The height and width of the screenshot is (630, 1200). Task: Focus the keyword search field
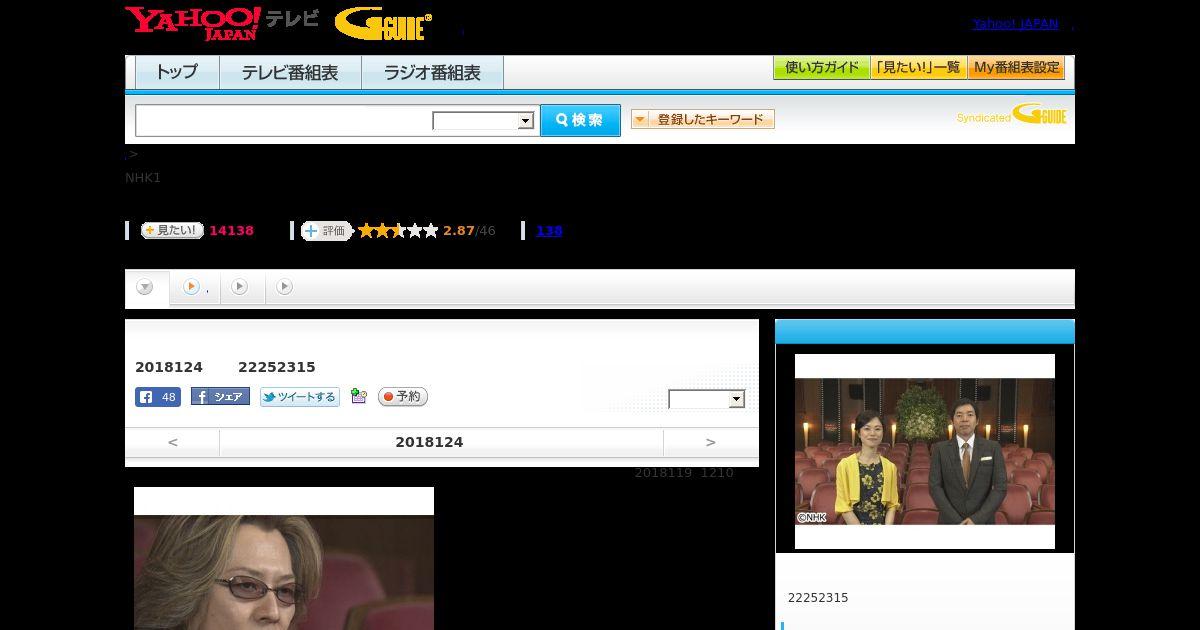[284, 120]
